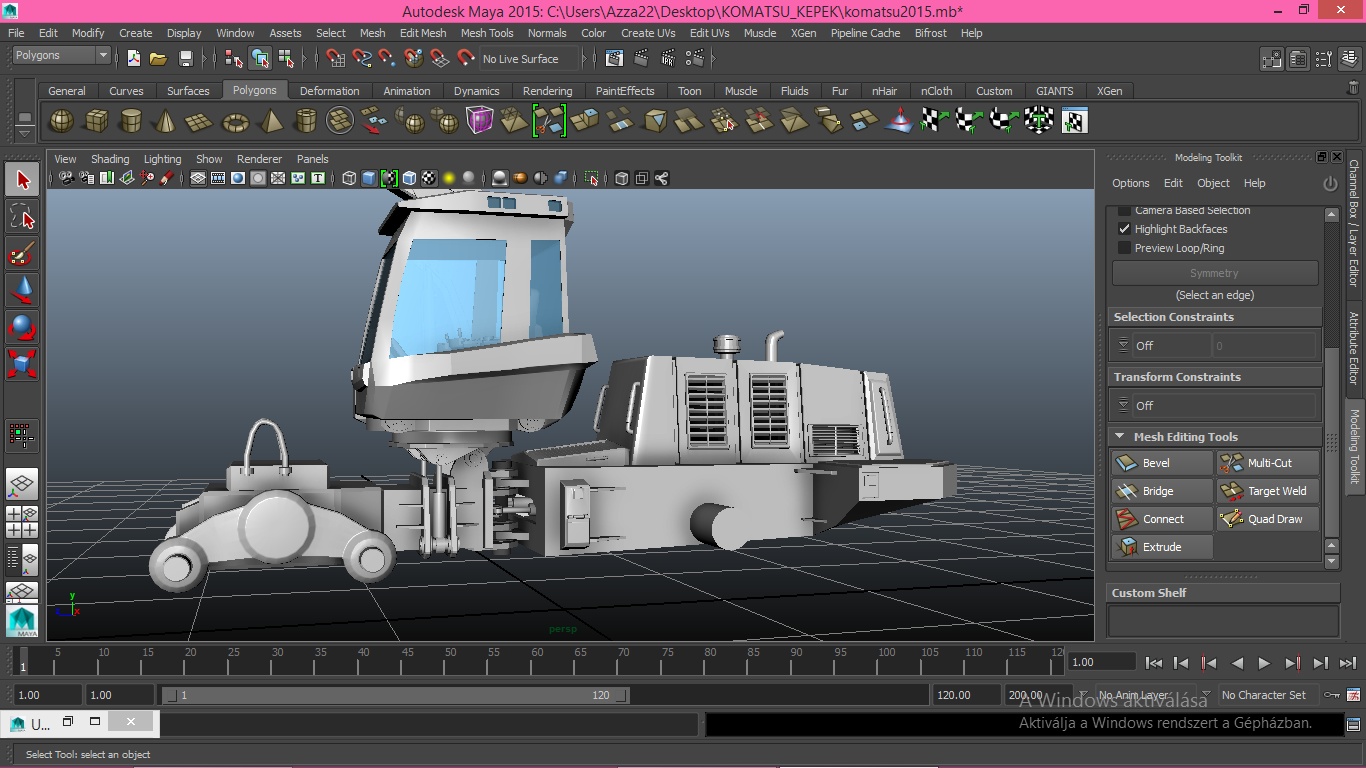Toggle the Modeling Toolkit power button

(x=1330, y=184)
